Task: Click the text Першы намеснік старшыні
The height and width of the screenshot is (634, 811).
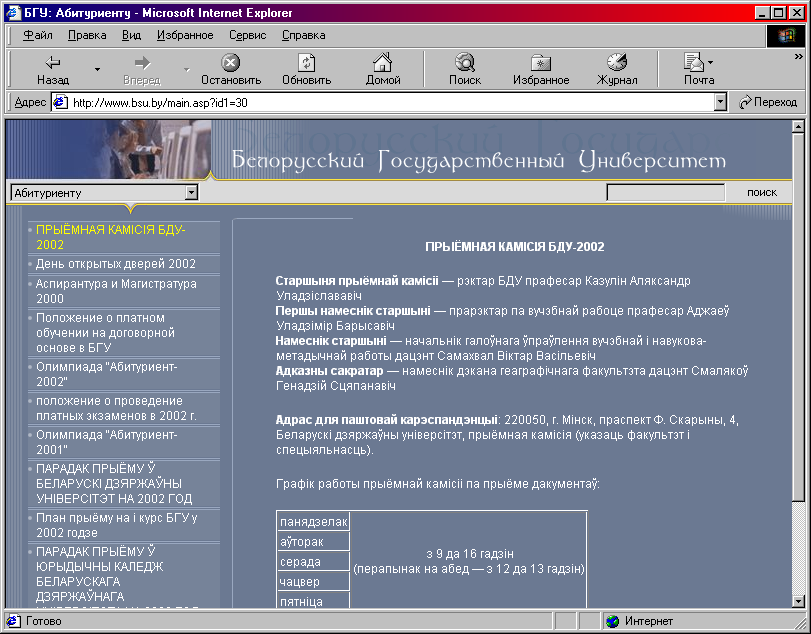Action: 353,311
